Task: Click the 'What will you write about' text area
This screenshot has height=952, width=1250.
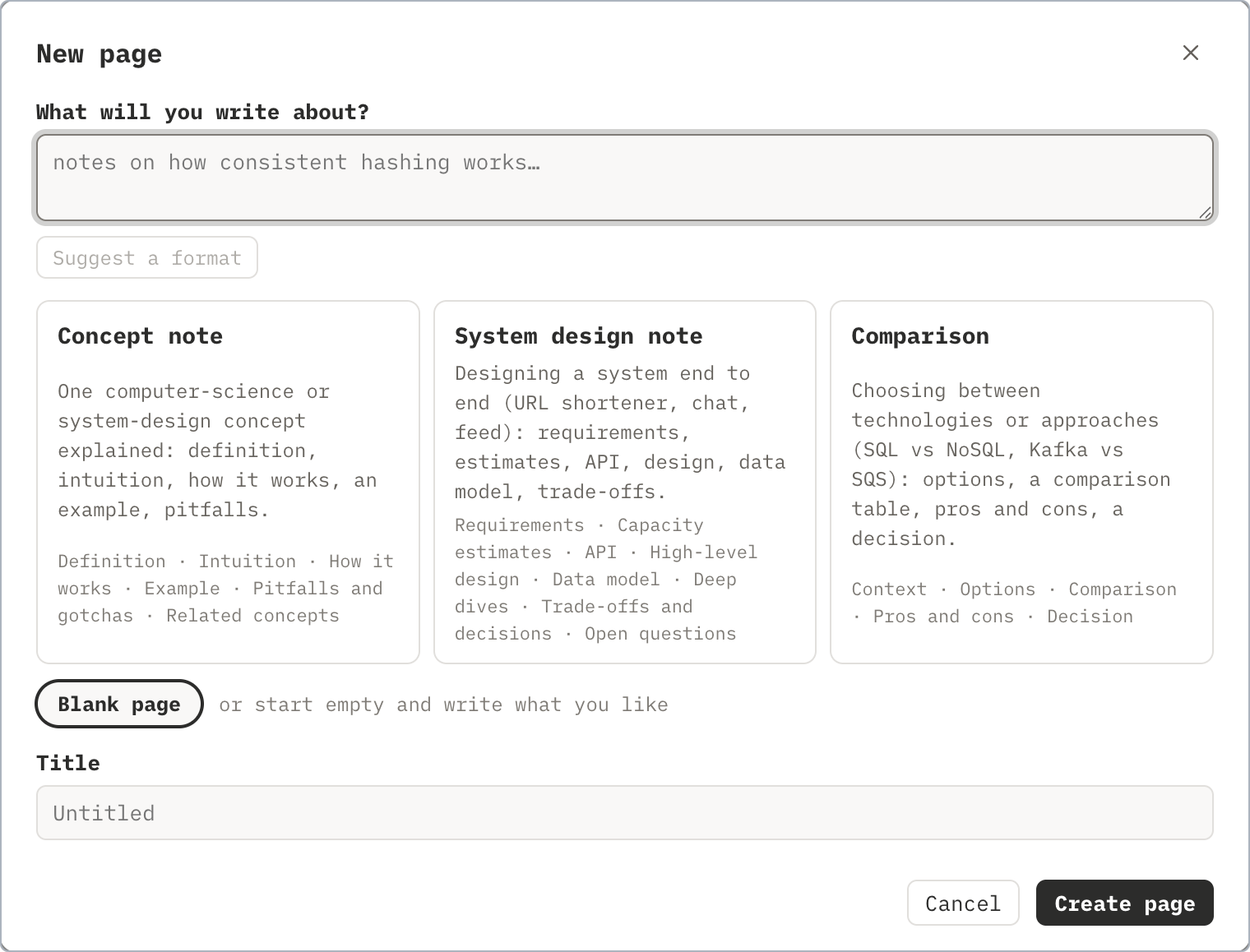Action: pyautogui.click(x=625, y=178)
